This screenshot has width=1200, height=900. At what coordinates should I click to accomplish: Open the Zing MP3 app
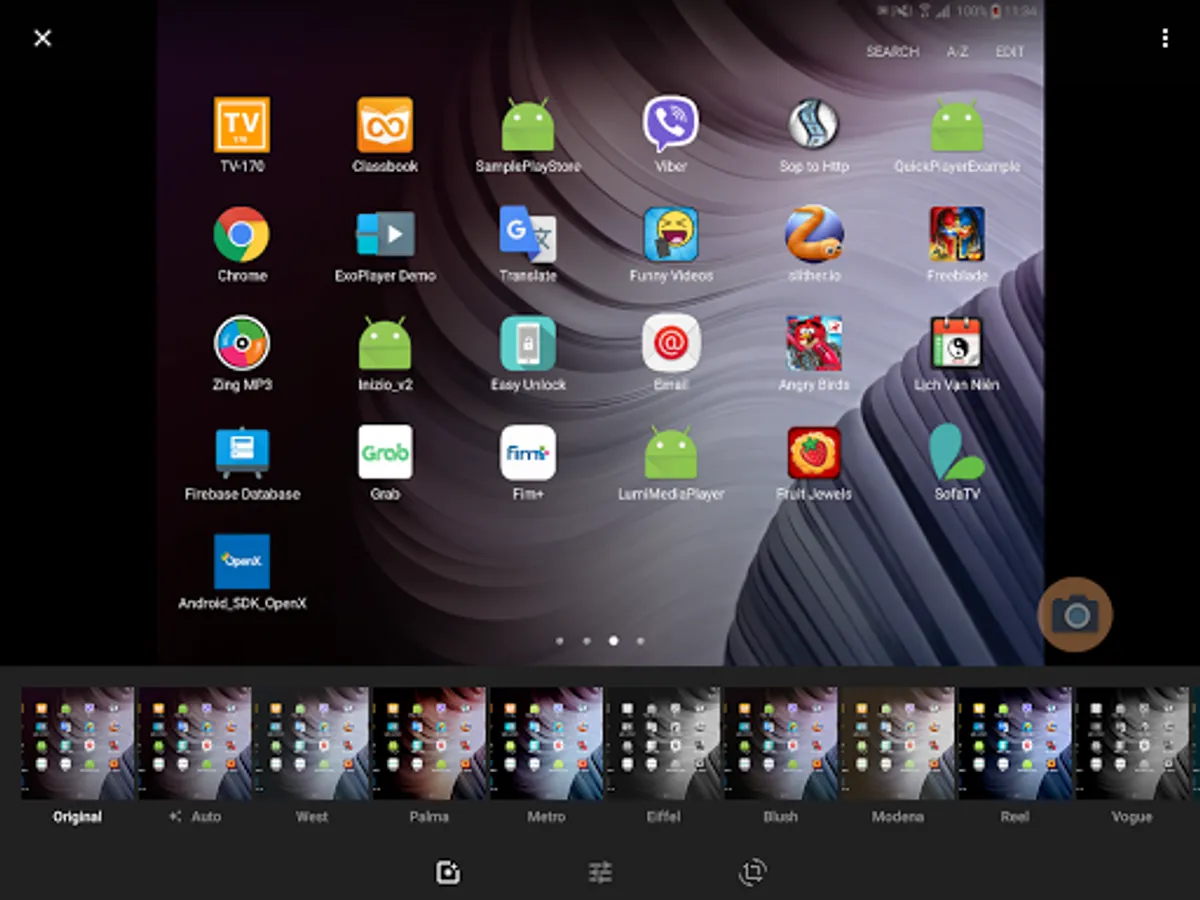coord(242,343)
